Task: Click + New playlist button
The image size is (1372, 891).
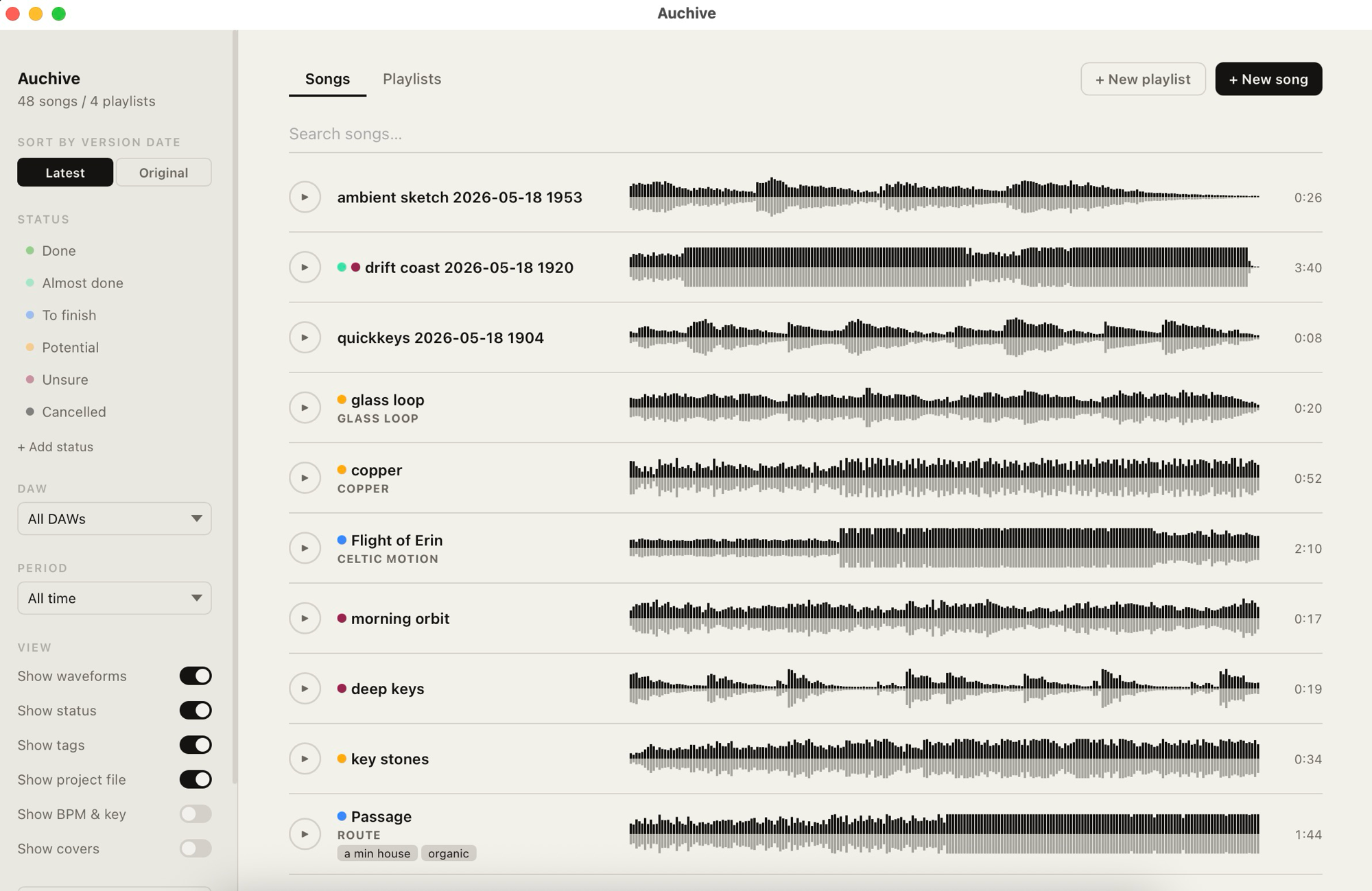Action: pyautogui.click(x=1143, y=79)
